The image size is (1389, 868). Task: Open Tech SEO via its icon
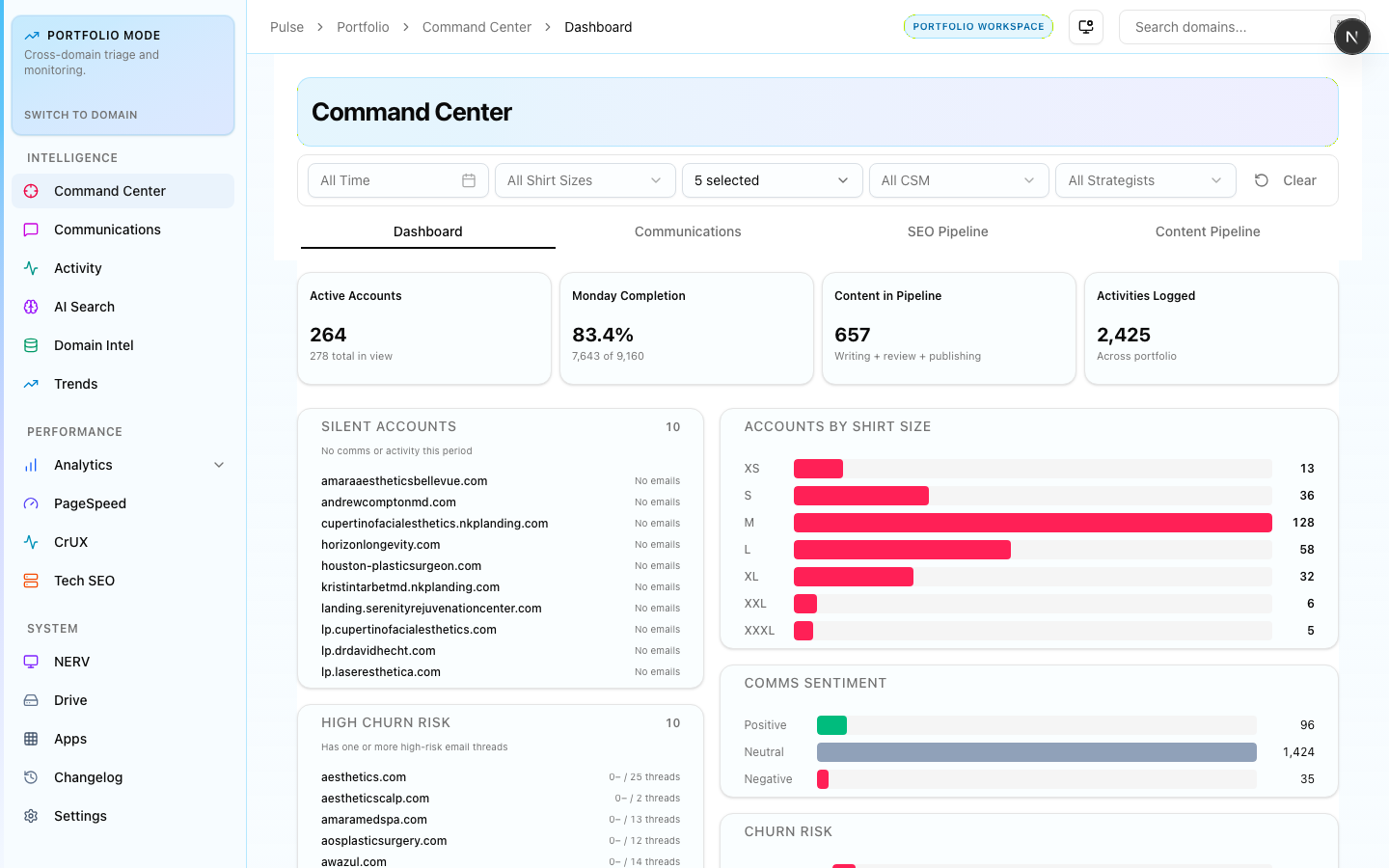coord(31,581)
